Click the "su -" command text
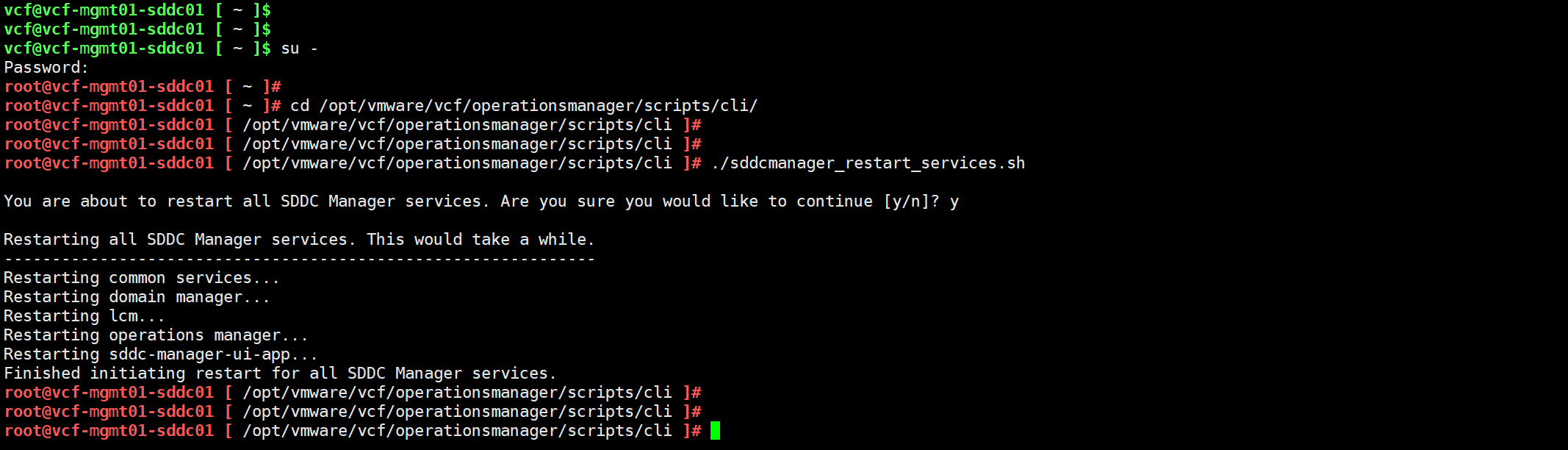Viewport: 1568px width, 450px height. pos(299,49)
